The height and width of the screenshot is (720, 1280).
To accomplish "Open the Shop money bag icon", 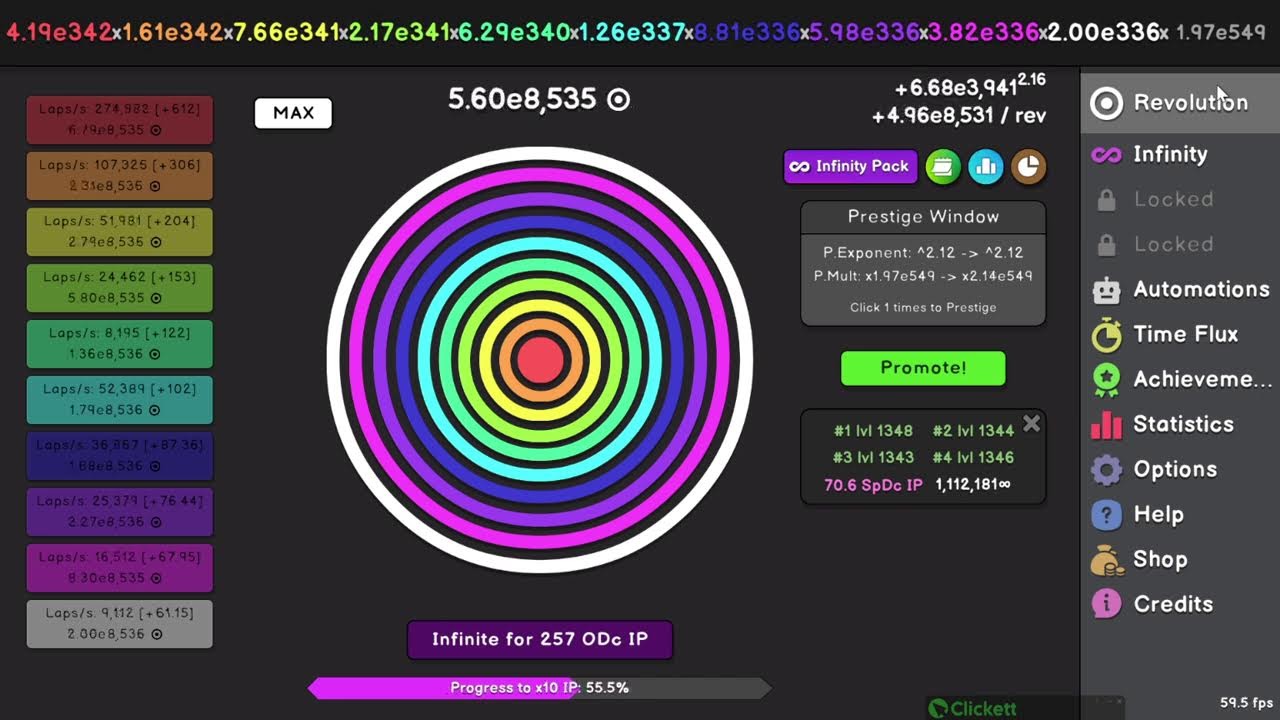I will coord(1106,560).
